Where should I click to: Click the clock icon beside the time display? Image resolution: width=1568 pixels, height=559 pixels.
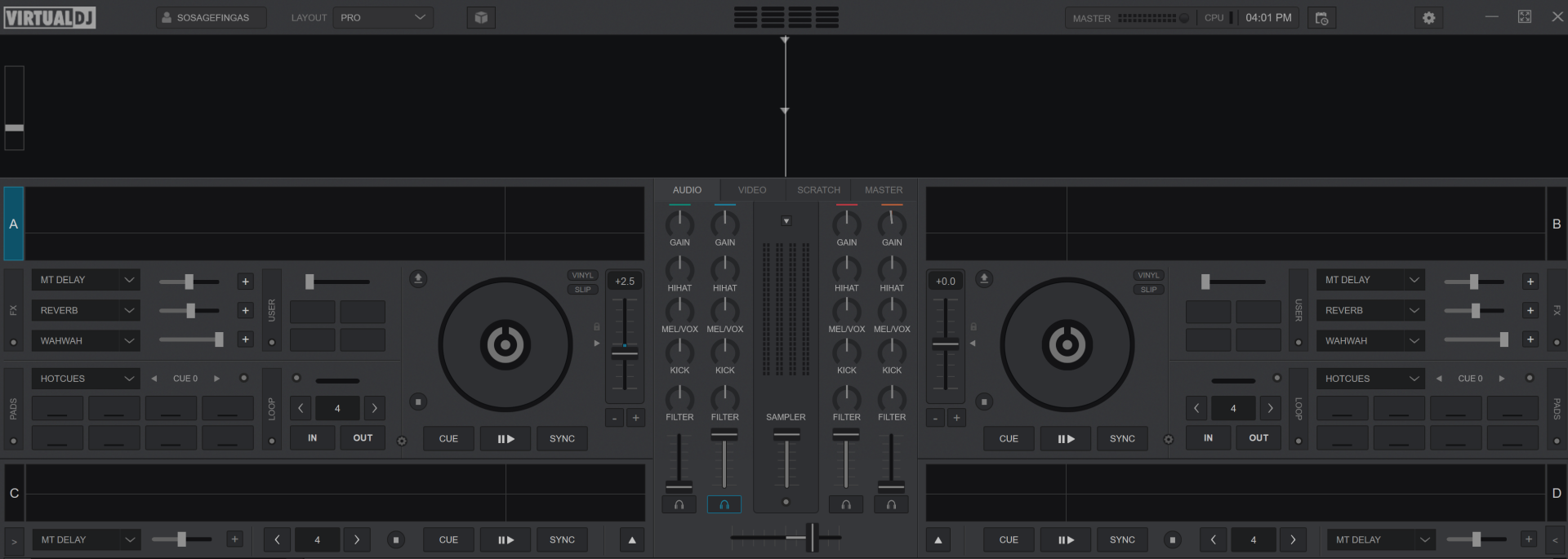tap(1321, 18)
